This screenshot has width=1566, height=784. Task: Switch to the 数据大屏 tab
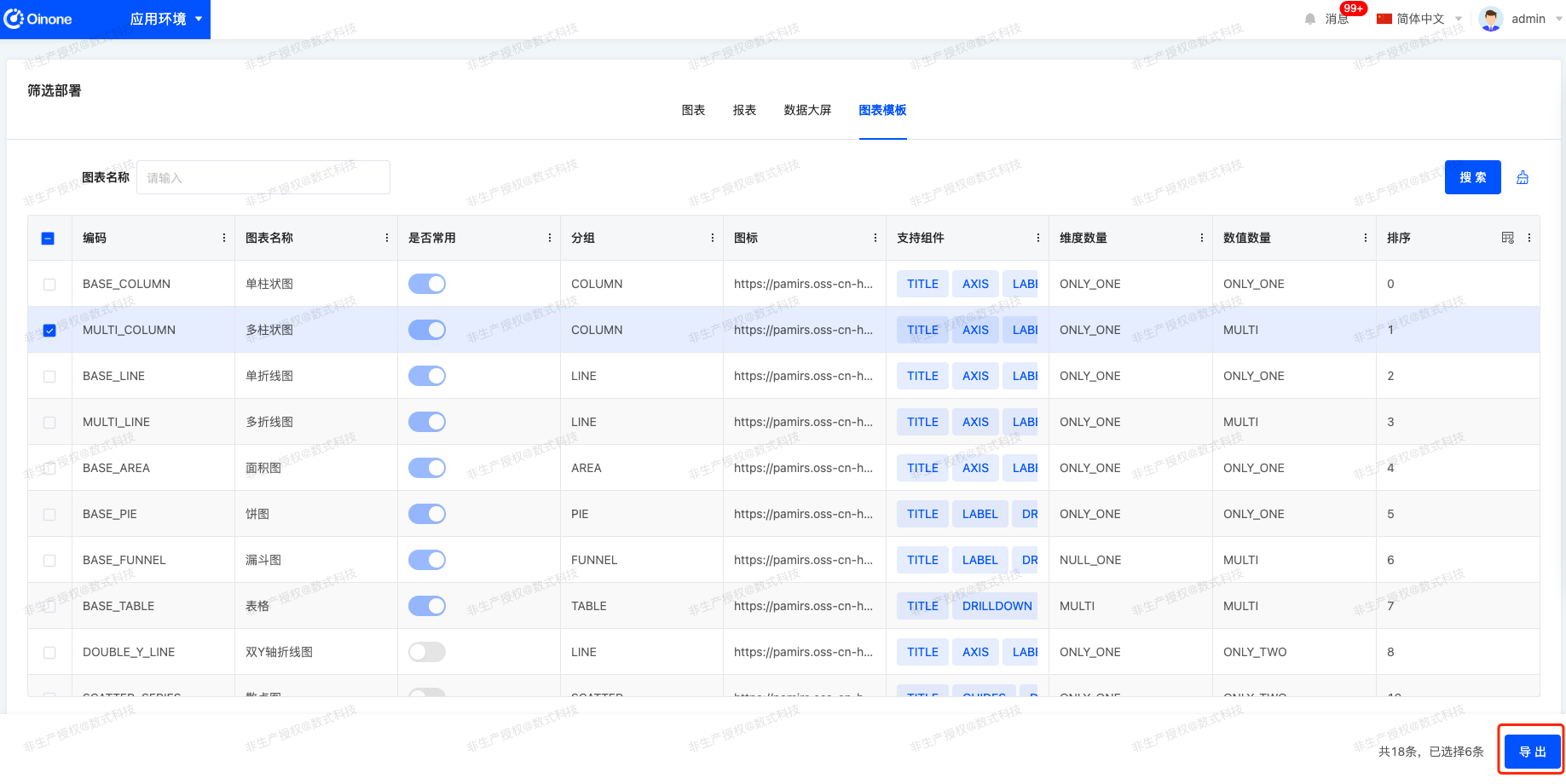click(807, 110)
